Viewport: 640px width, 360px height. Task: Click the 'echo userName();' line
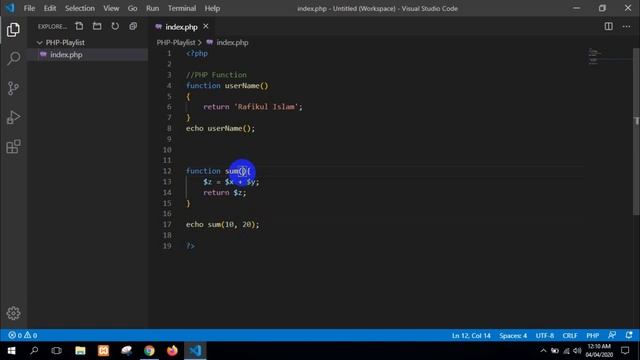pos(220,129)
